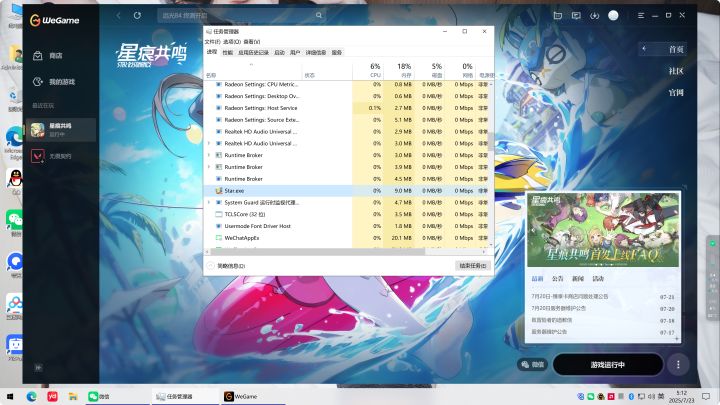Image resolution: width=720 pixels, height=405 pixels.
Task: Select the running 星痕共鸣 game in sidebar
Action: [x=61, y=129]
